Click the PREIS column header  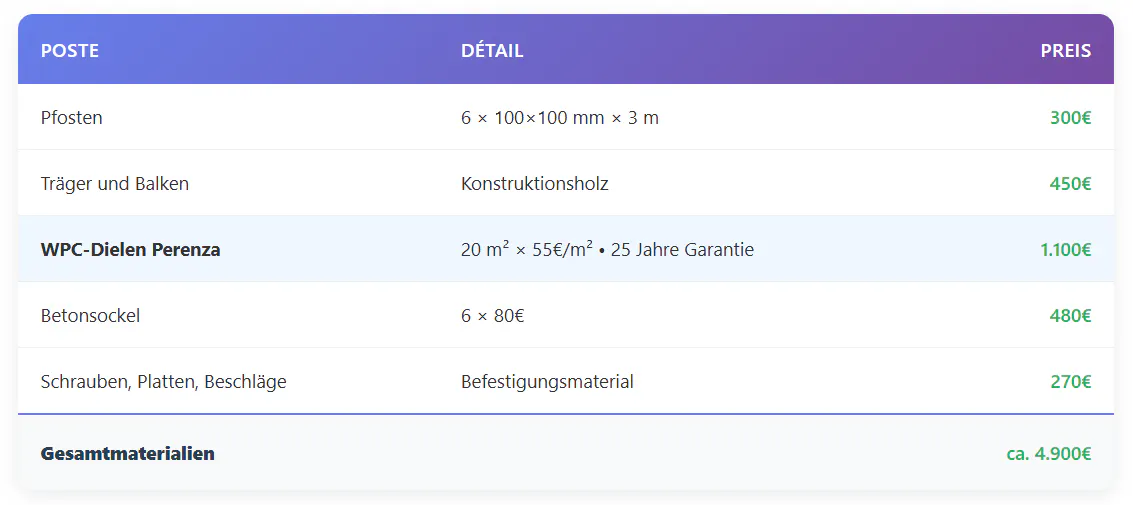click(x=1065, y=50)
